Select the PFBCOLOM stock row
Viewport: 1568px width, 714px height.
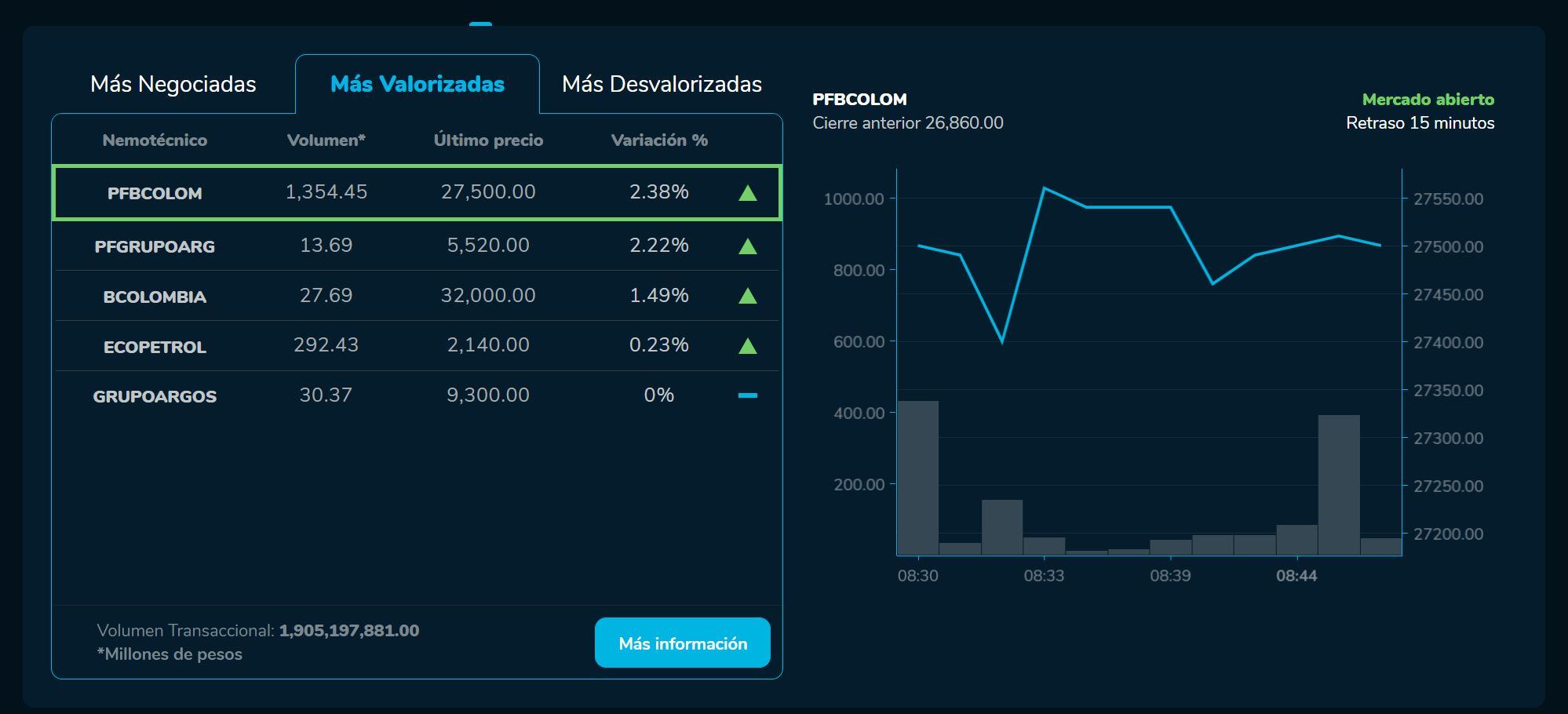(416, 193)
